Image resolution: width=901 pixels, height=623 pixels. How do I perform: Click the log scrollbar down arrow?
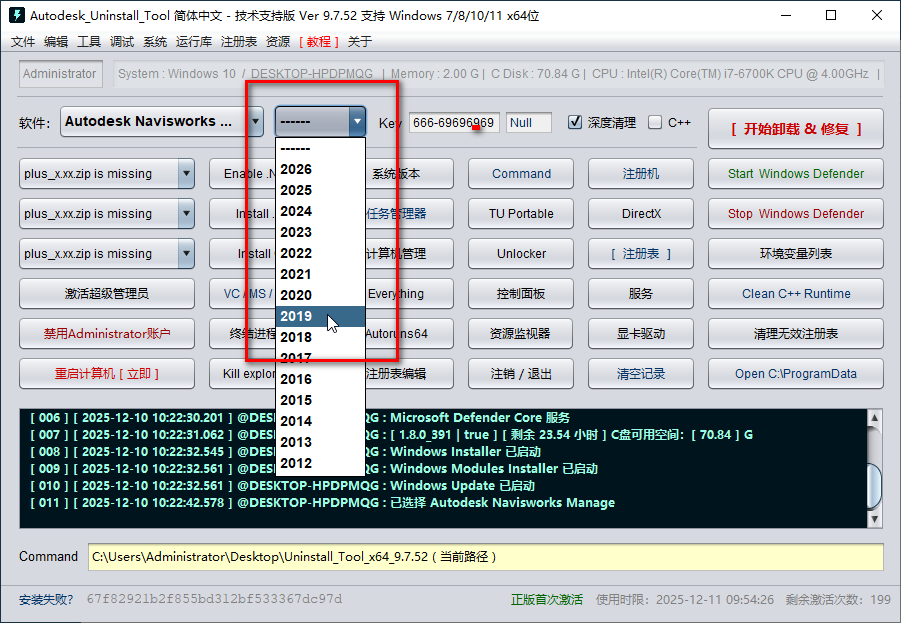[x=874, y=519]
